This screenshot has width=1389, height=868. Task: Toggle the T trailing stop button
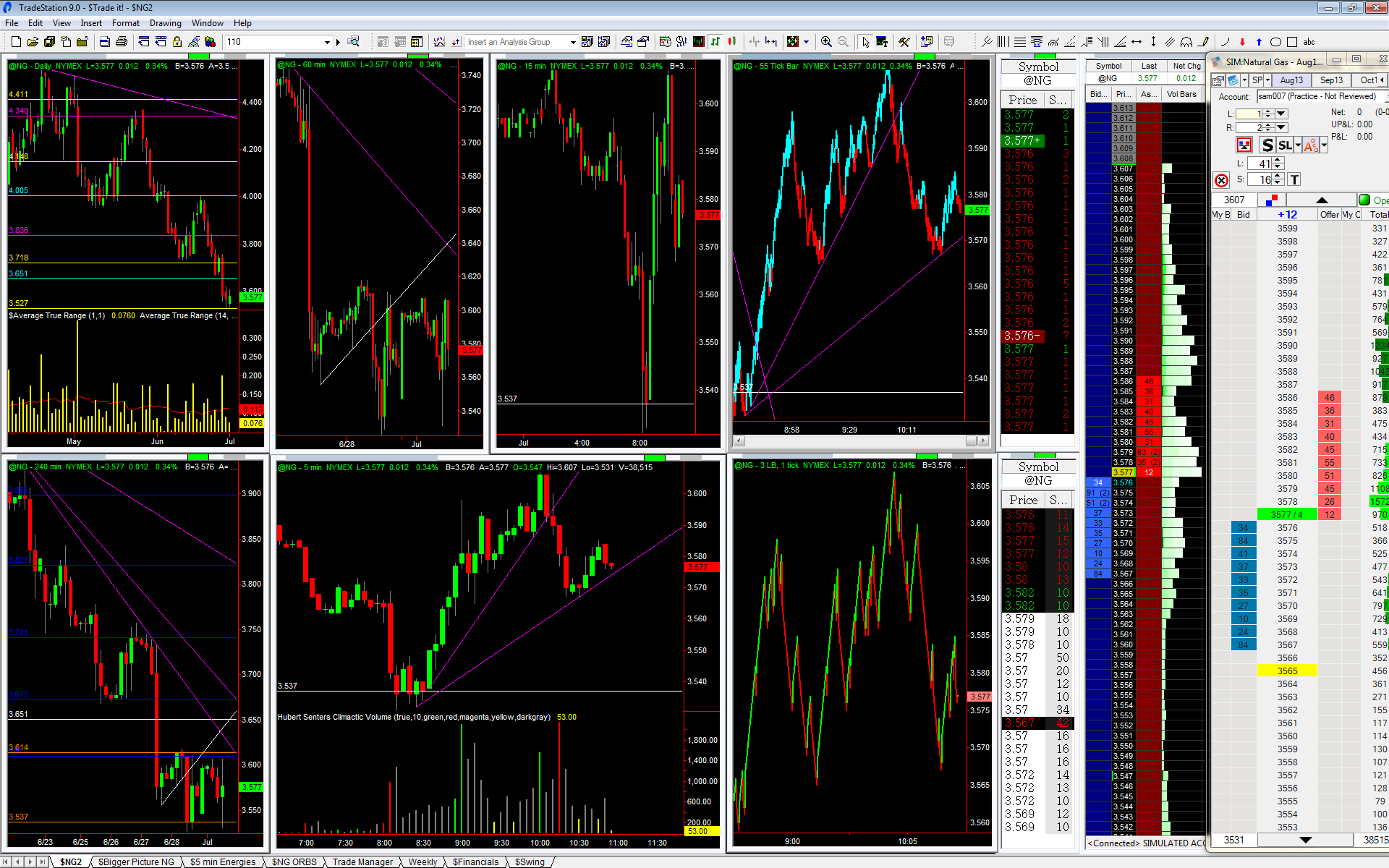[x=1294, y=180]
